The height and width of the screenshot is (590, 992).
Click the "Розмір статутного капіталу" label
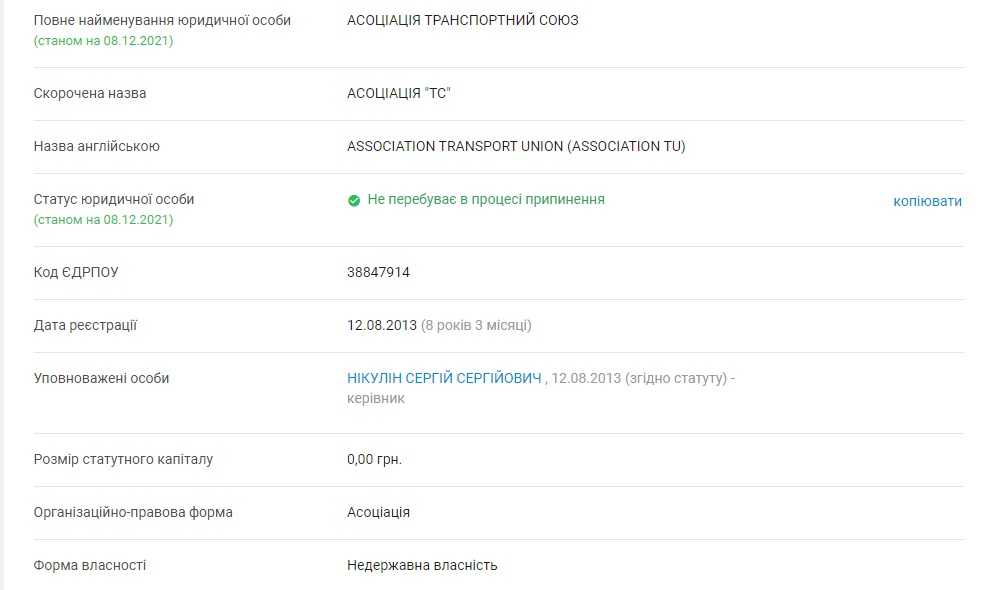coord(124,459)
